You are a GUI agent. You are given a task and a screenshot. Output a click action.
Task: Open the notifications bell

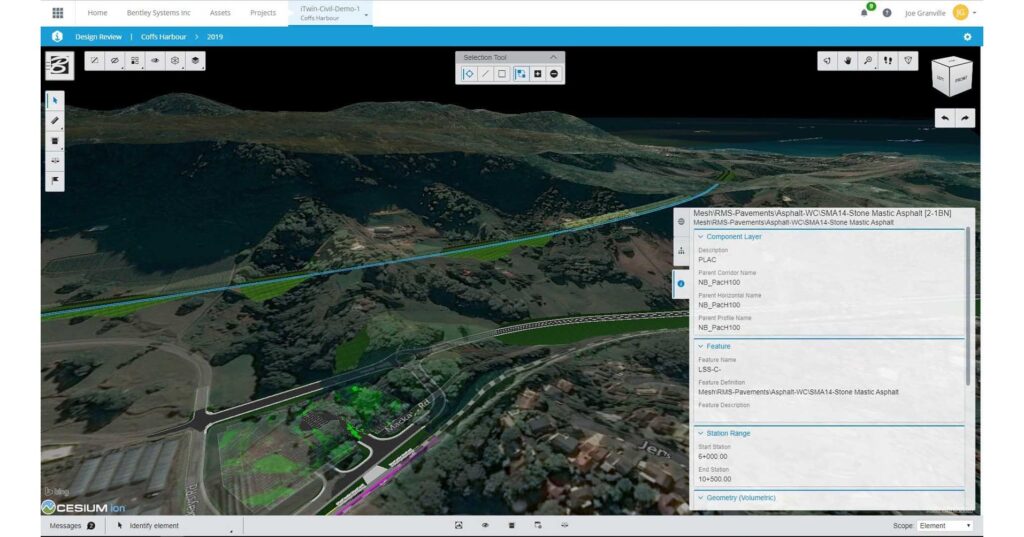tap(865, 12)
